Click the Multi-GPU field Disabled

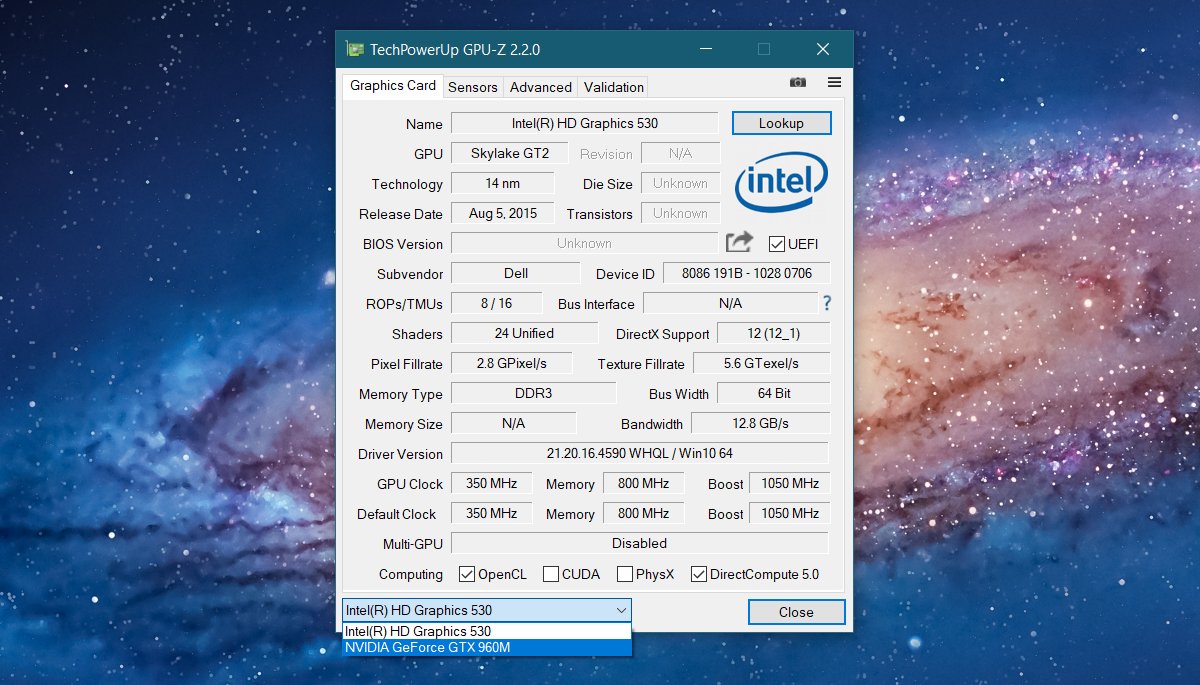point(640,543)
